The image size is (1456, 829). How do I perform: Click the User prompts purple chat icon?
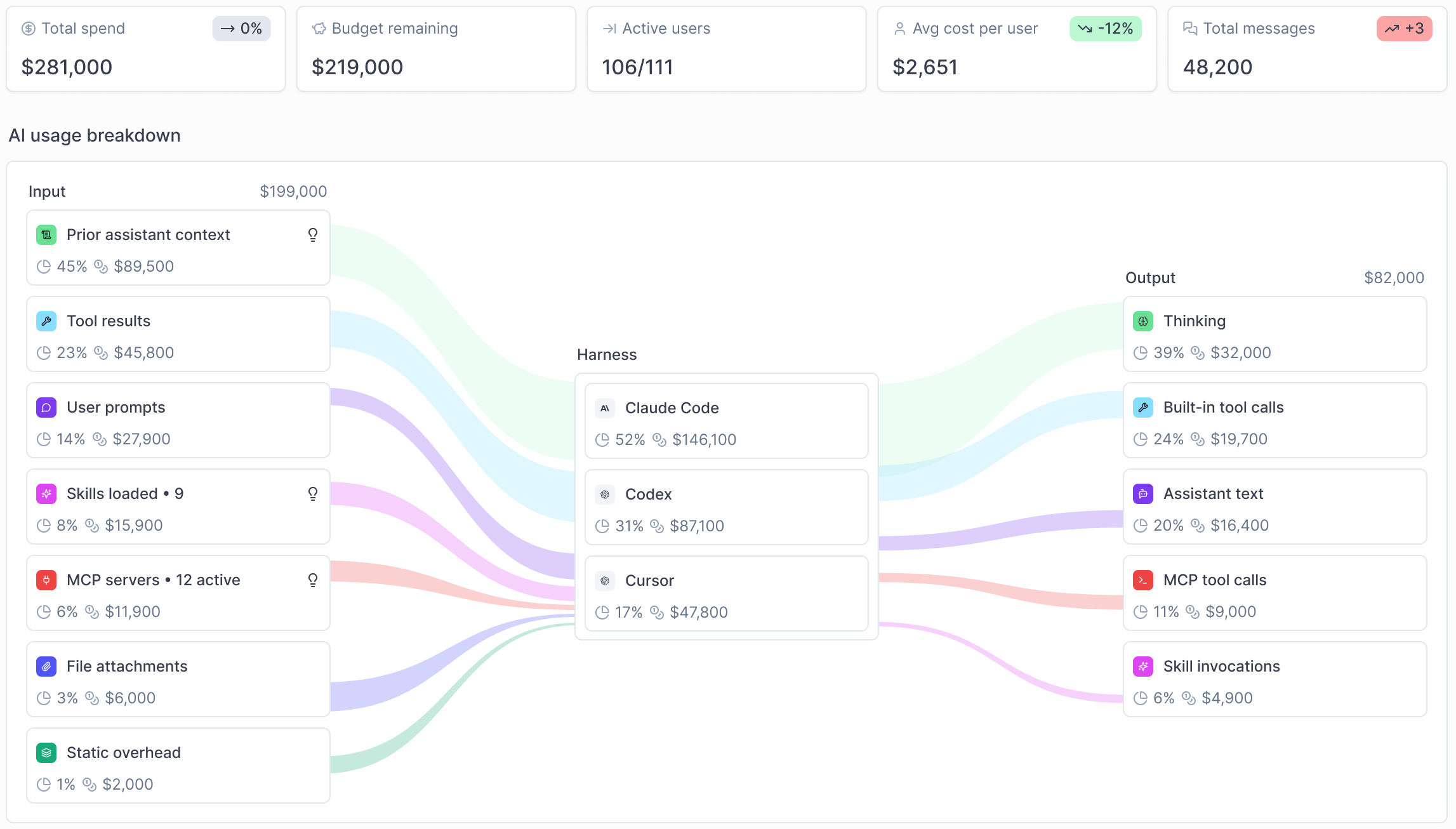pyautogui.click(x=46, y=408)
